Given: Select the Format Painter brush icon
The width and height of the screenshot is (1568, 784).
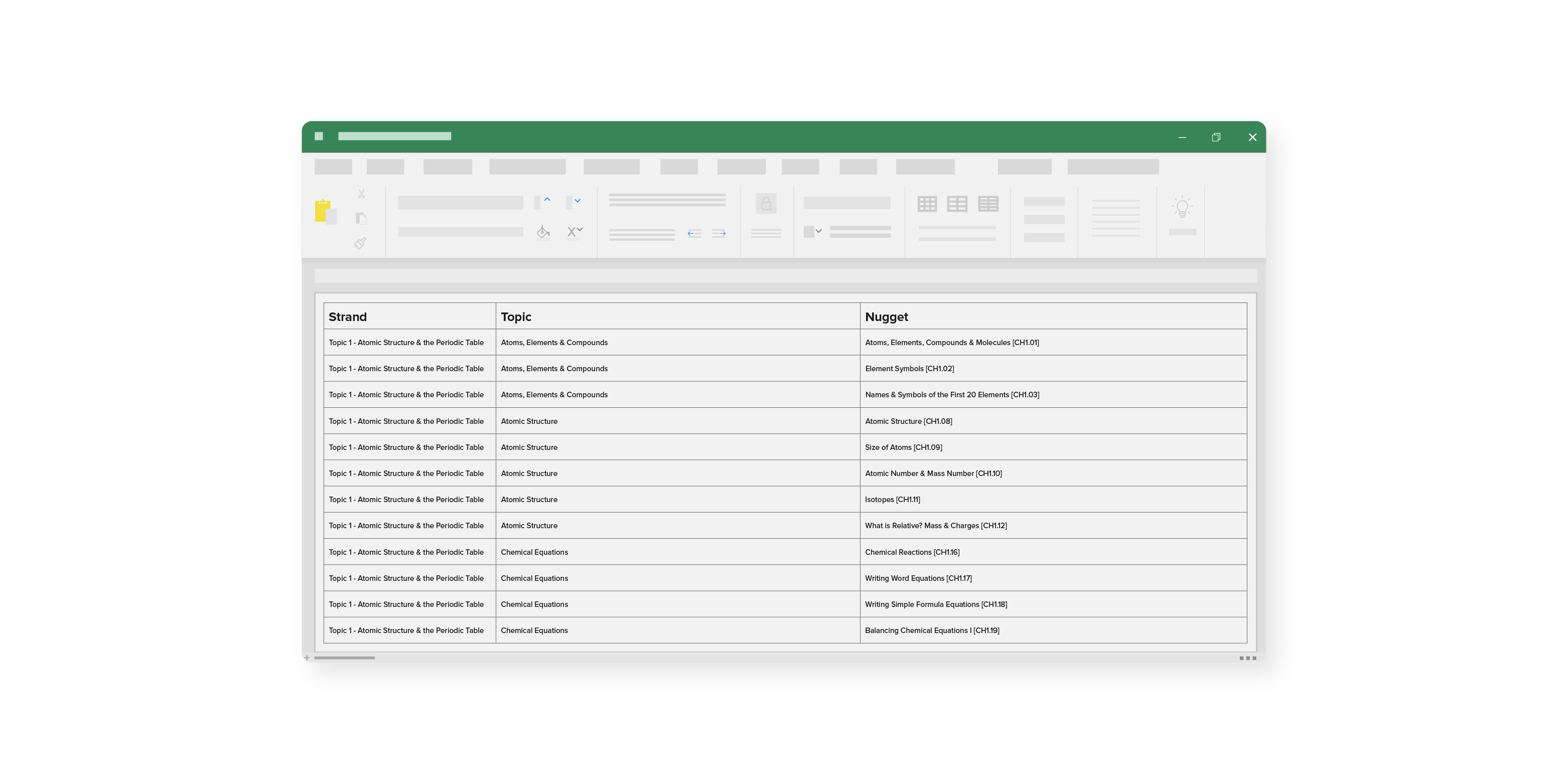Looking at the screenshot, I should point(360,243).
